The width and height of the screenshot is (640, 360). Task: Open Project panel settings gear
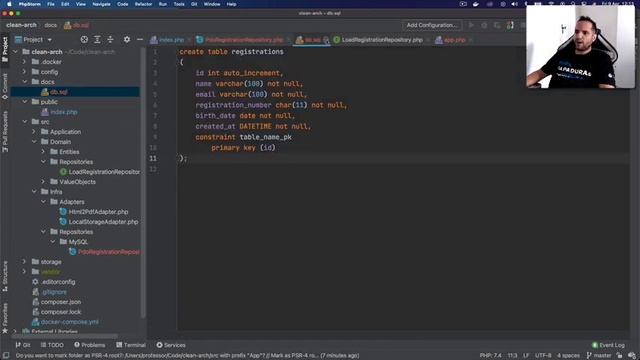(127, 40)
